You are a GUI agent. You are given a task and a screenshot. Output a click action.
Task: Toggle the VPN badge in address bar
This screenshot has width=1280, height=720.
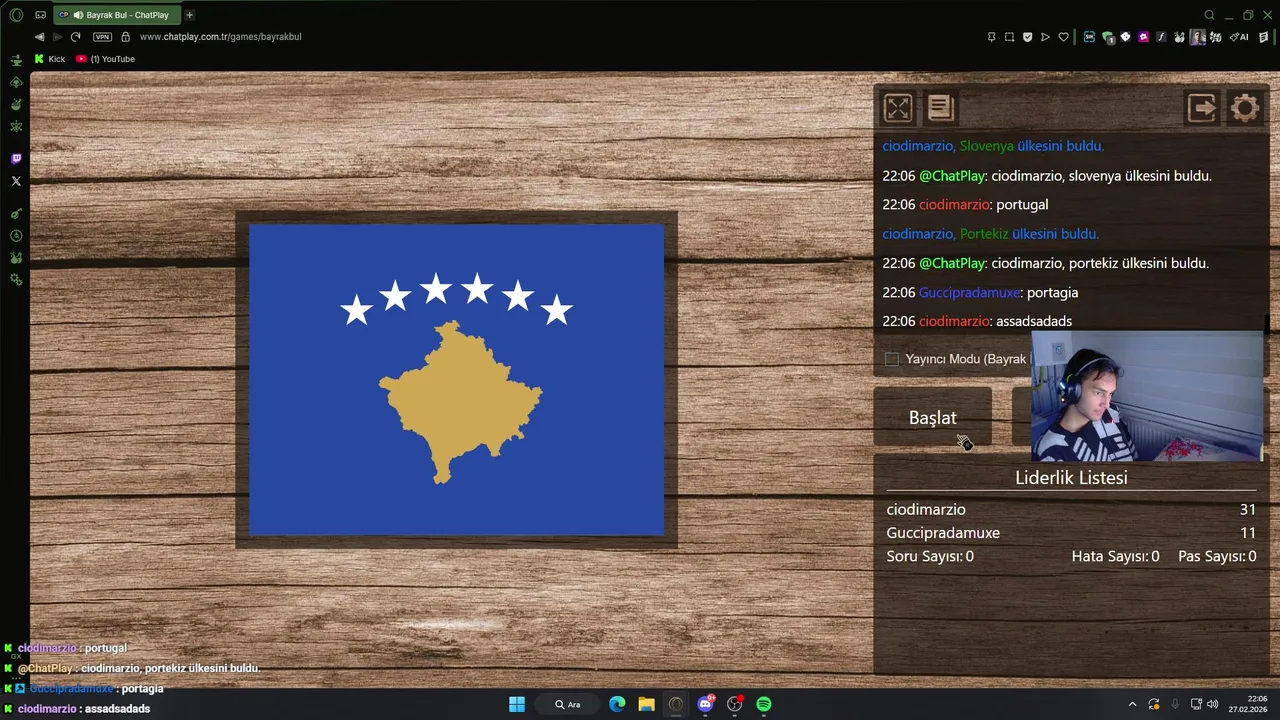click(102, 37)
